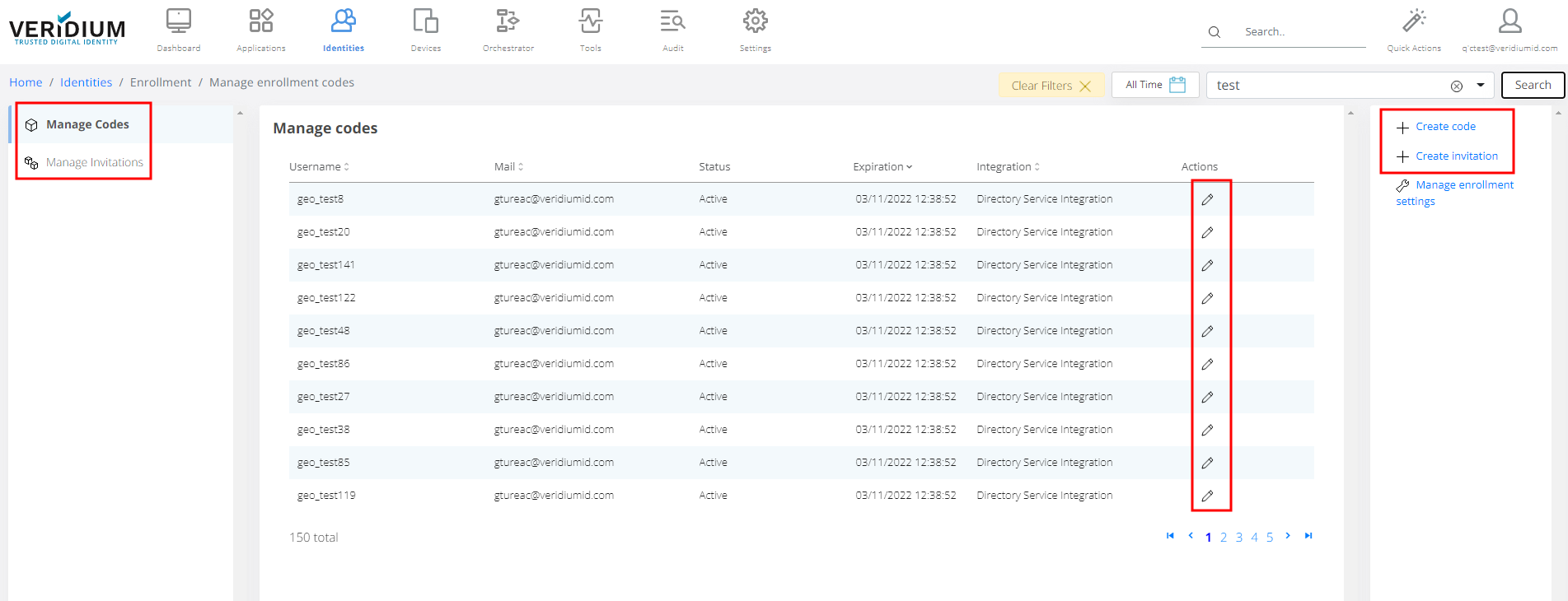Open the All Time date filter
Screen dimensions: 1568x601
coord(1155,85)
